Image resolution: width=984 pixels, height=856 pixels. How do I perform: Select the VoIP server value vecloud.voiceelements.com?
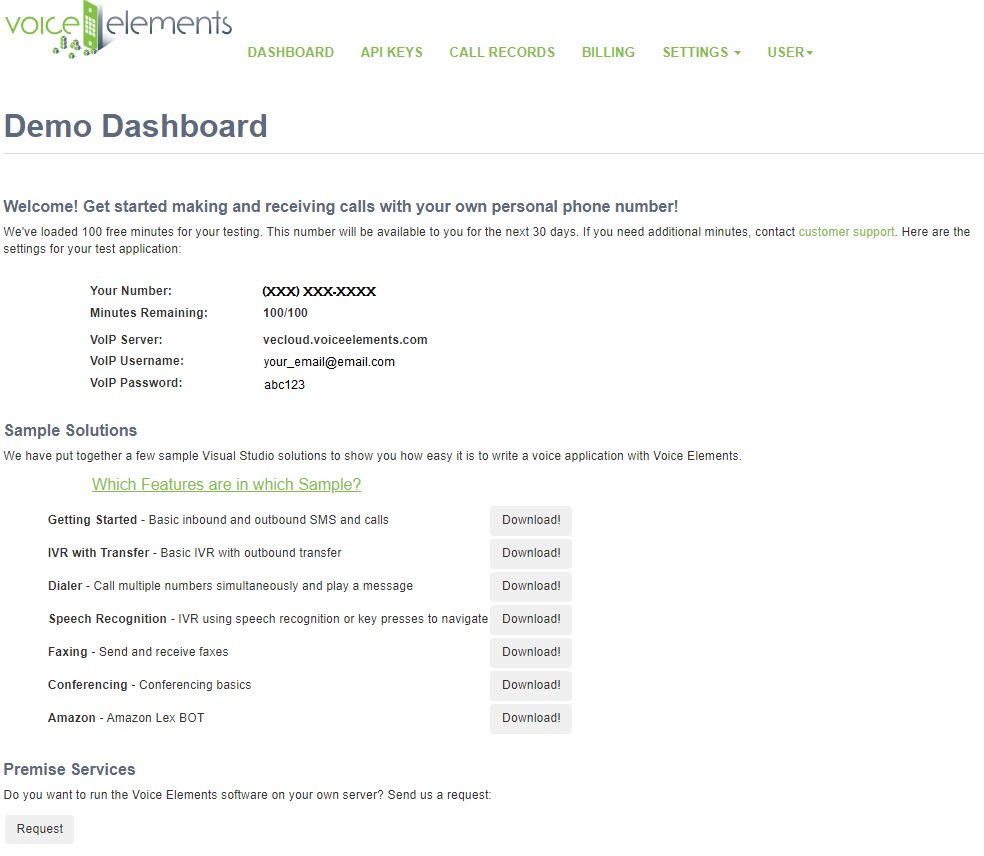tap(345, 340)
